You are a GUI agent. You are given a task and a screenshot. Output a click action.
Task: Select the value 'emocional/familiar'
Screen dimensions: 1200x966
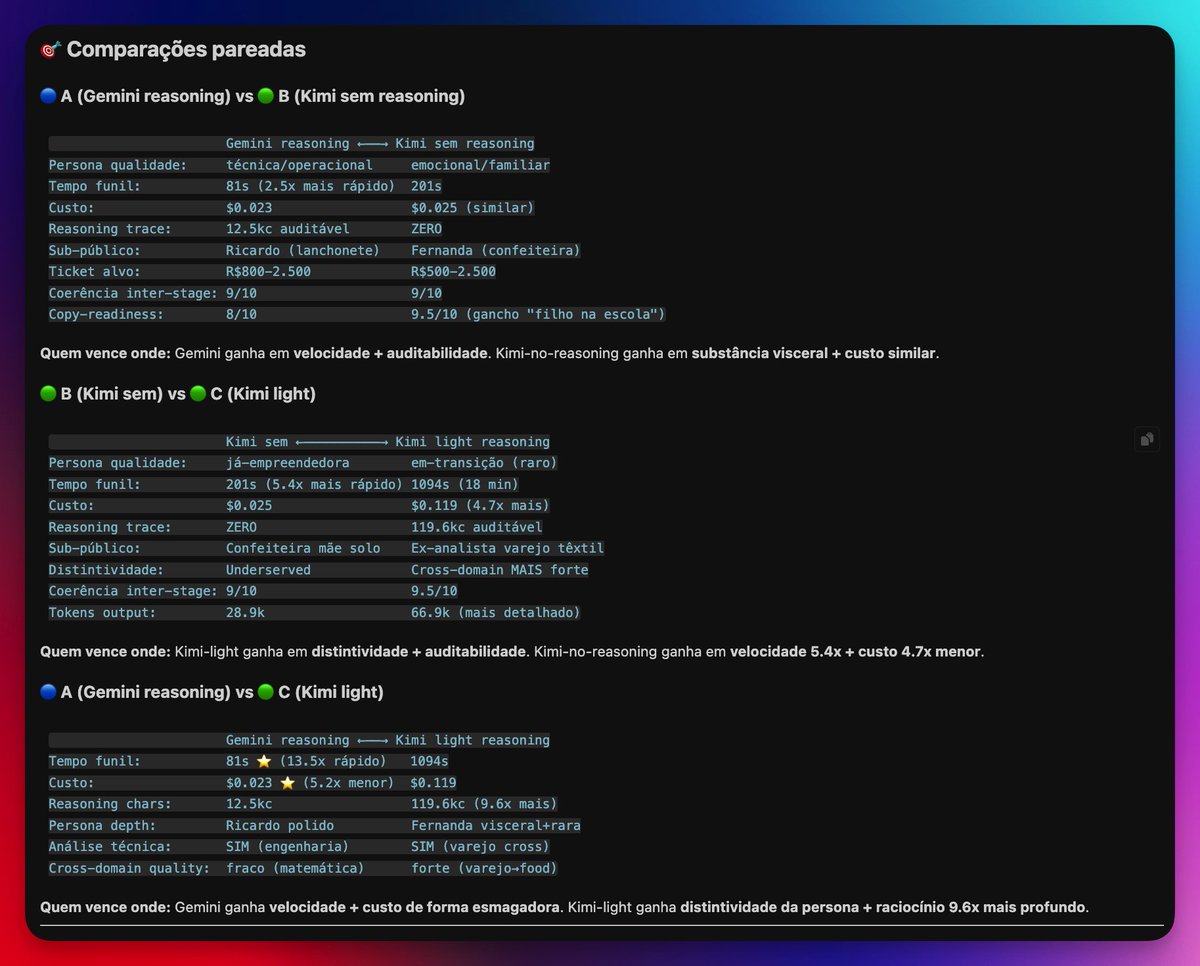[480, 165]
